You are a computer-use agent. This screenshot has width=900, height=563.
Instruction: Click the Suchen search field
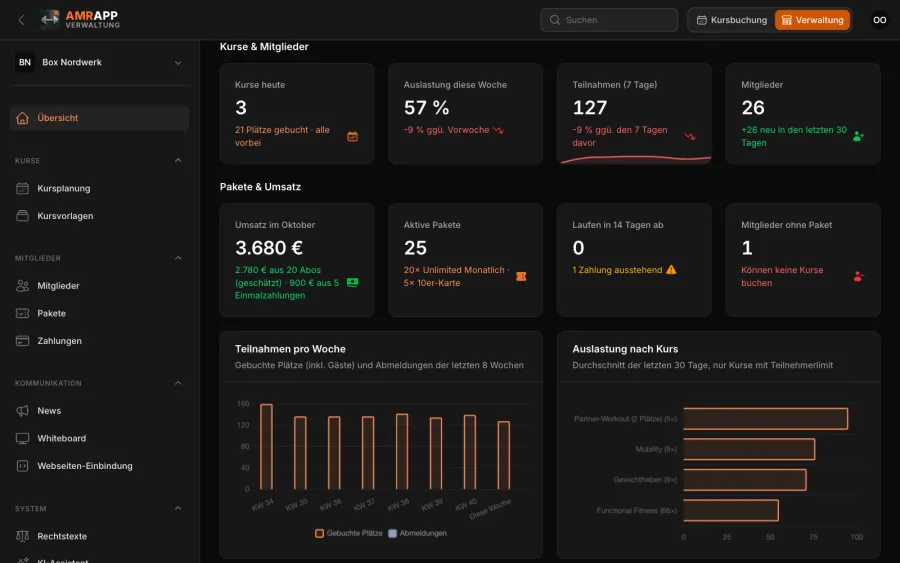[x=609, y=20]
